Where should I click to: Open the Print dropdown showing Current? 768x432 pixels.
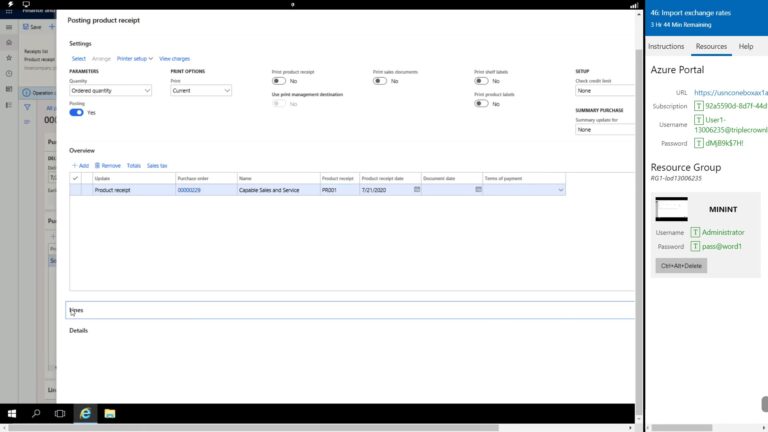coord(201,91)
